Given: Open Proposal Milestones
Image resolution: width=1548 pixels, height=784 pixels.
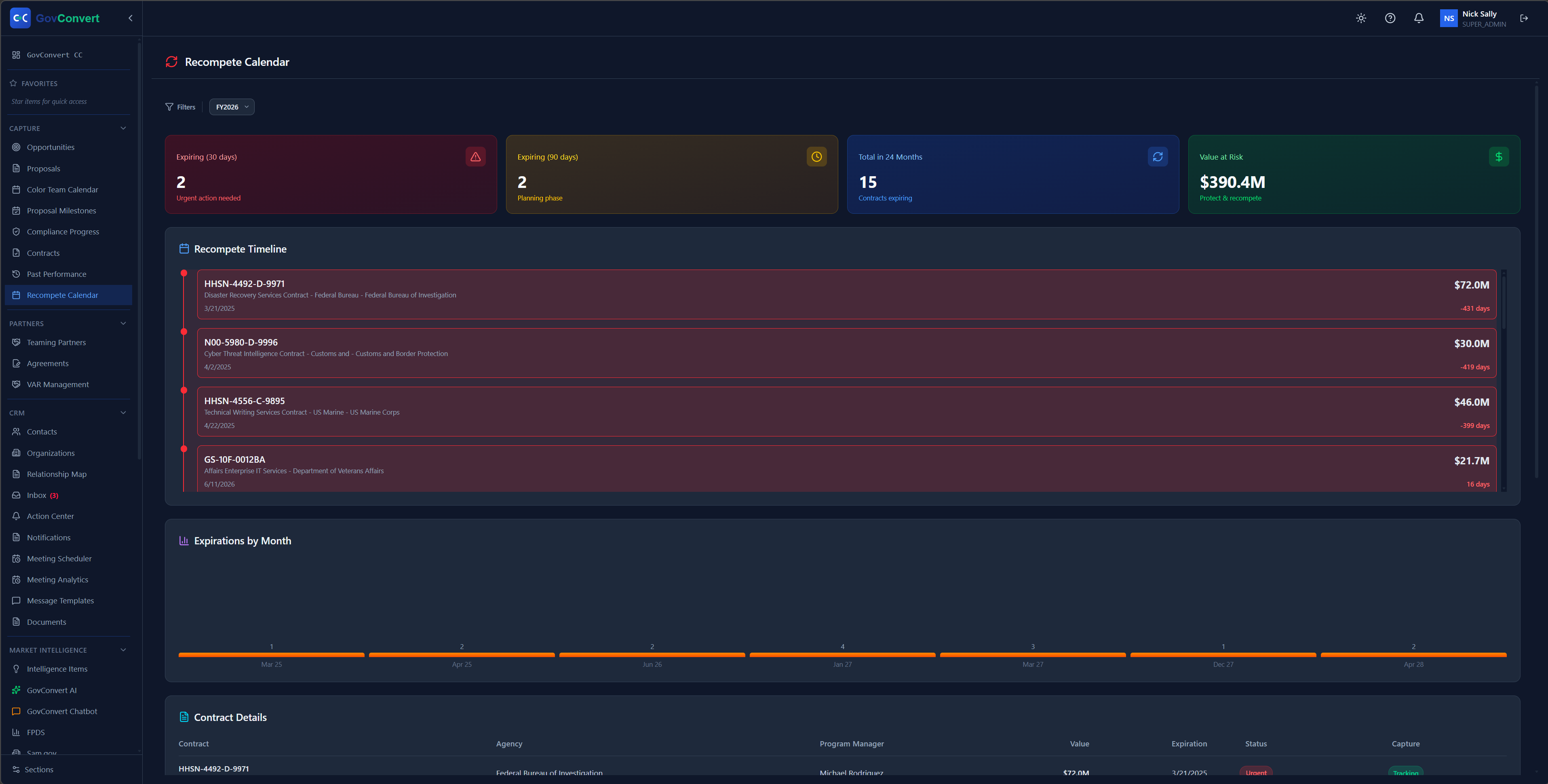Looking at the screenshot, I should pos(68,211).
